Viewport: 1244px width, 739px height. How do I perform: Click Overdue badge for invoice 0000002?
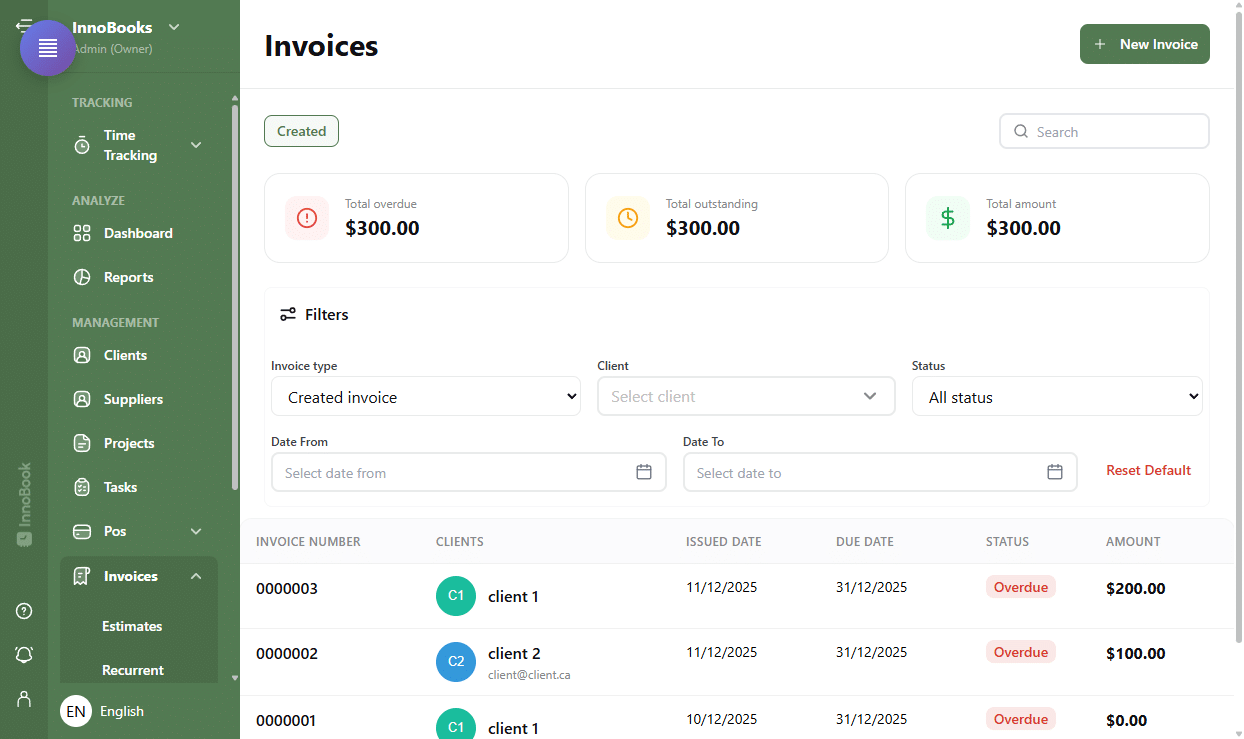[1021, 652]
